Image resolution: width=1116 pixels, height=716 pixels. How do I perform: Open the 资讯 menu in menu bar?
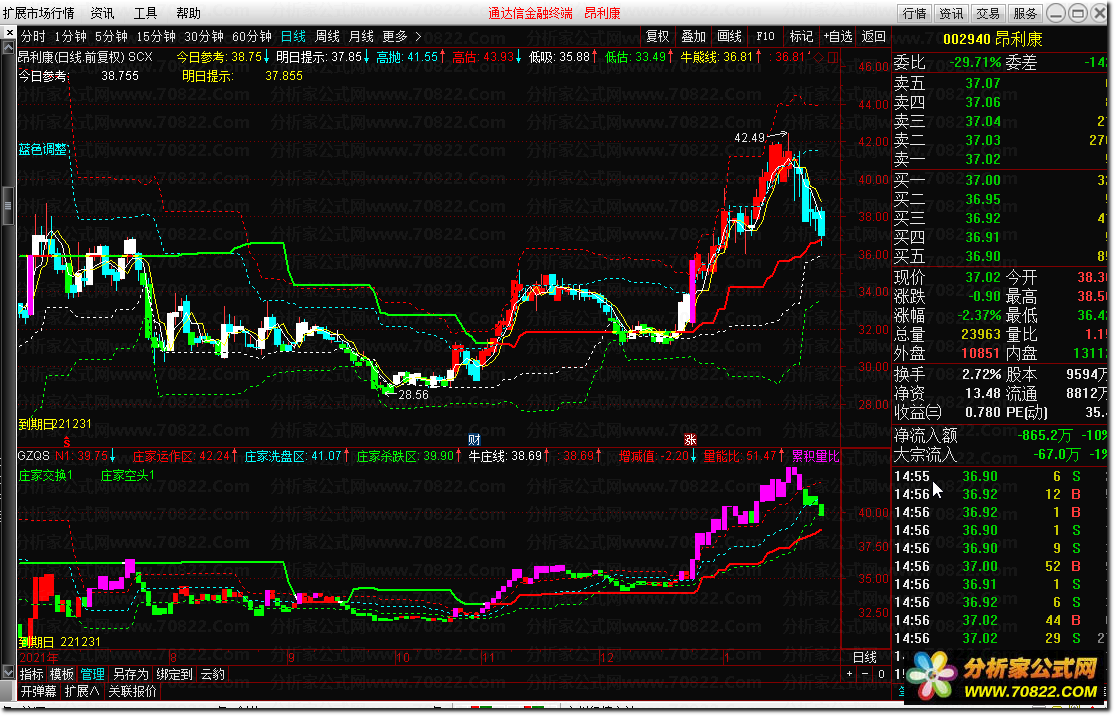pyautogui.click(x=102, y=13)
